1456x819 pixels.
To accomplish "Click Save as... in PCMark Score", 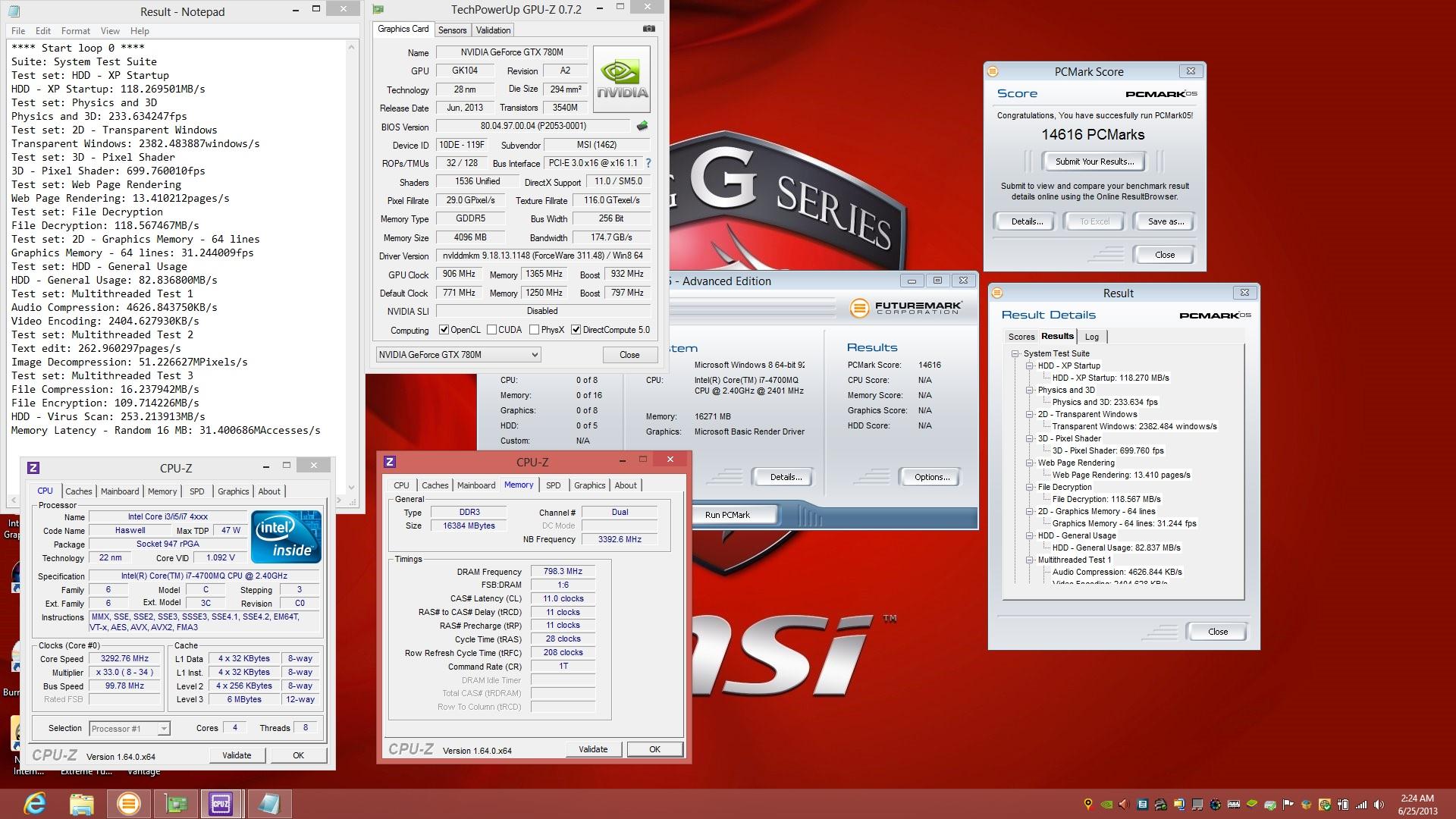I will coord(1165,221).
